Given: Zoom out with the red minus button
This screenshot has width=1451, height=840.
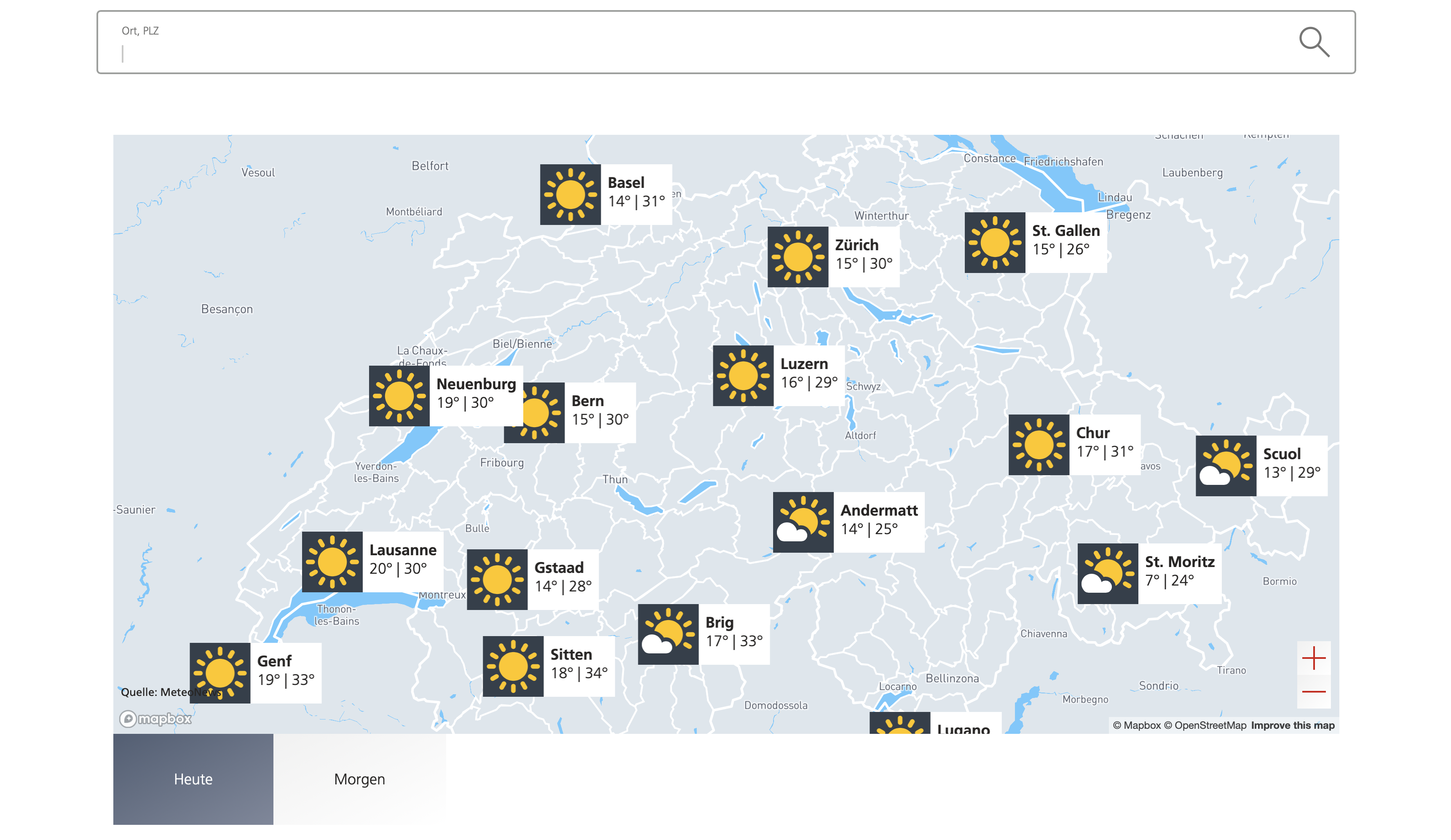Looking at the screenshot, I should 1313,691.
